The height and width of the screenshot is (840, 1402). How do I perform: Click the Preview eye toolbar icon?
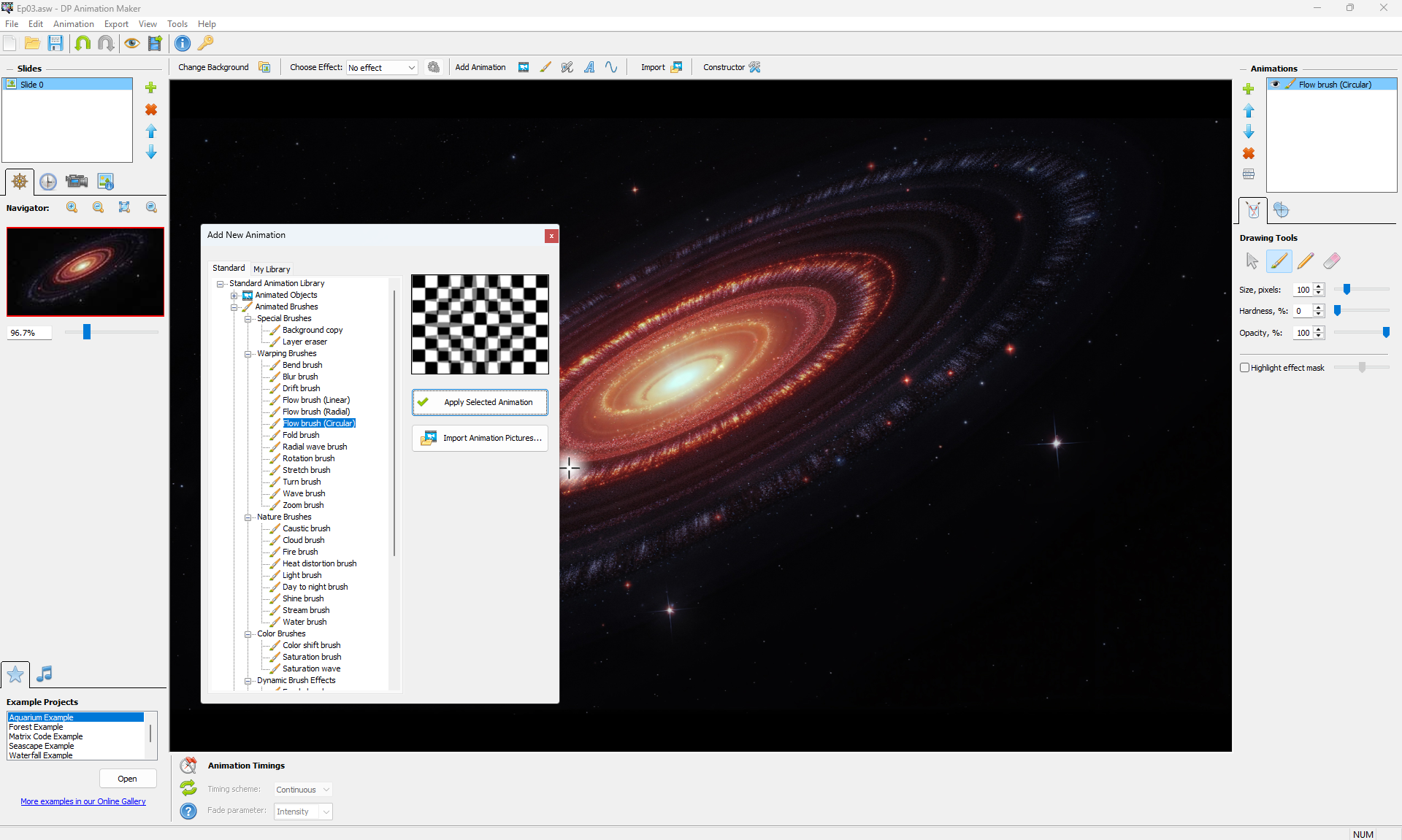tap(131, 44)
